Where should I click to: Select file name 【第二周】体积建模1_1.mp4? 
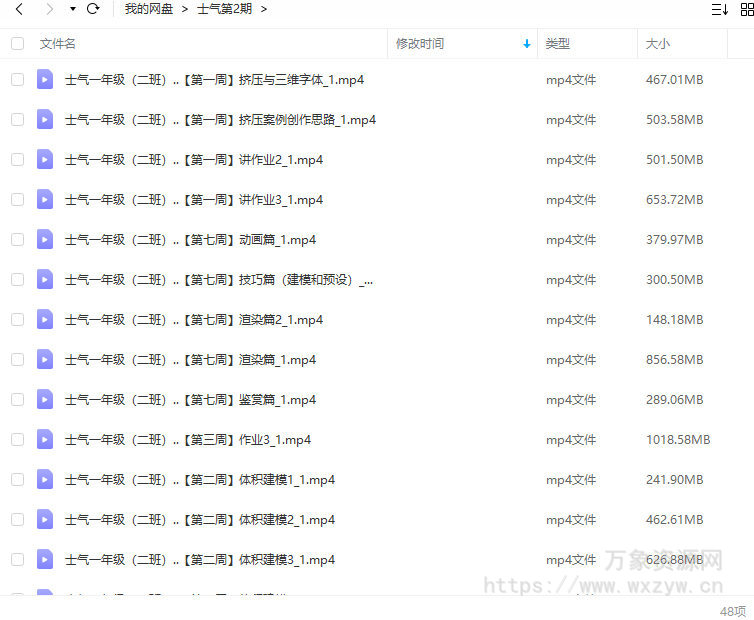(200, 480)
